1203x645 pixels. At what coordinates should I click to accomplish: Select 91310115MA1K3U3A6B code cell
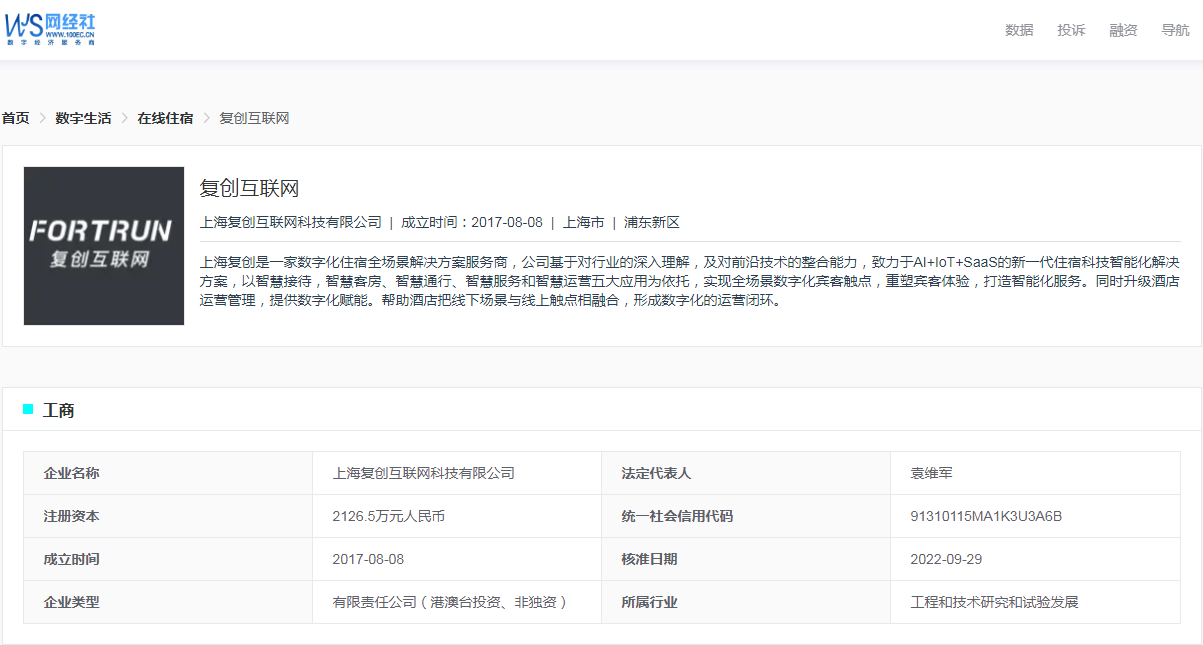(1035, 516)
